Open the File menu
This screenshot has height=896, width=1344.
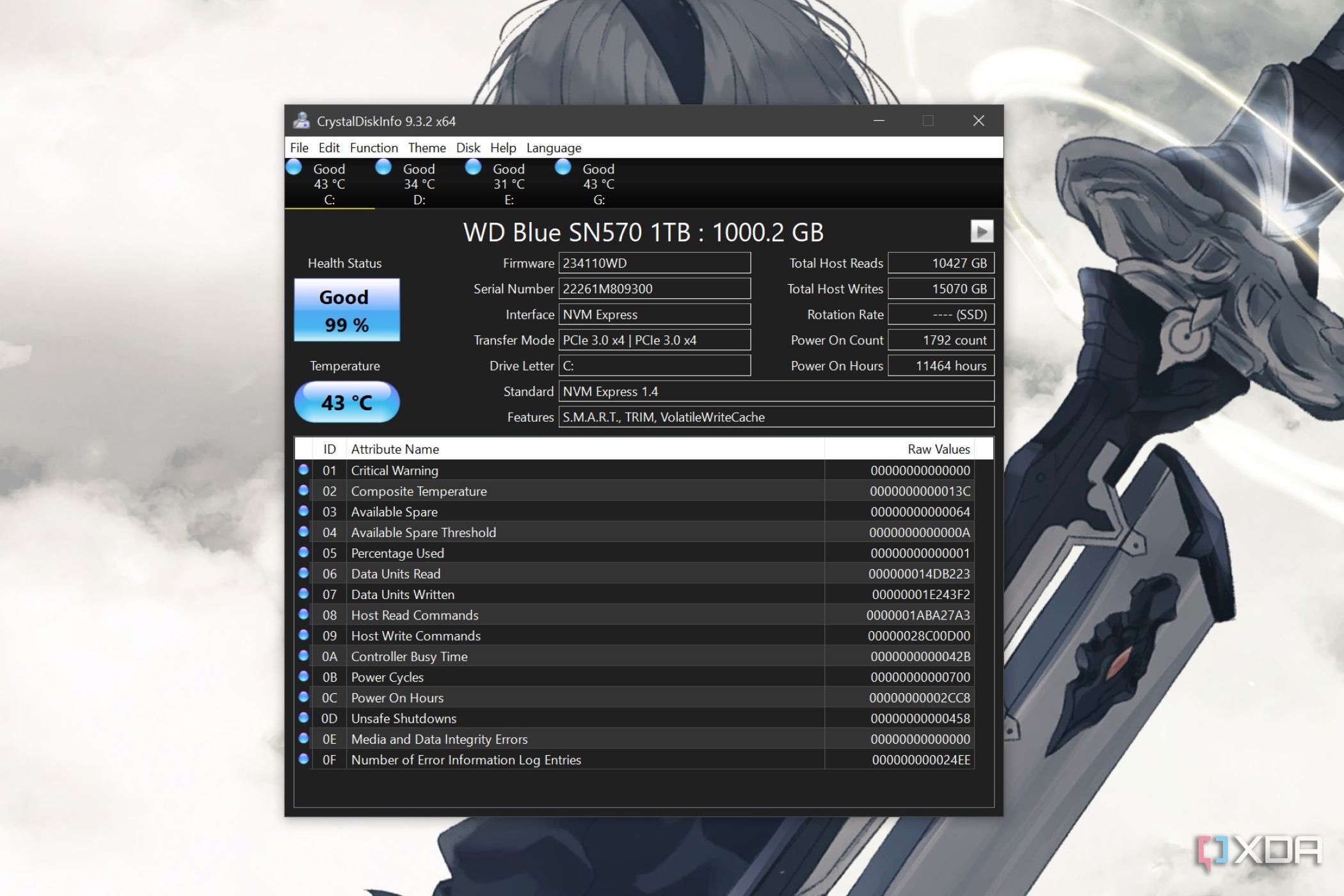(299, 148)
